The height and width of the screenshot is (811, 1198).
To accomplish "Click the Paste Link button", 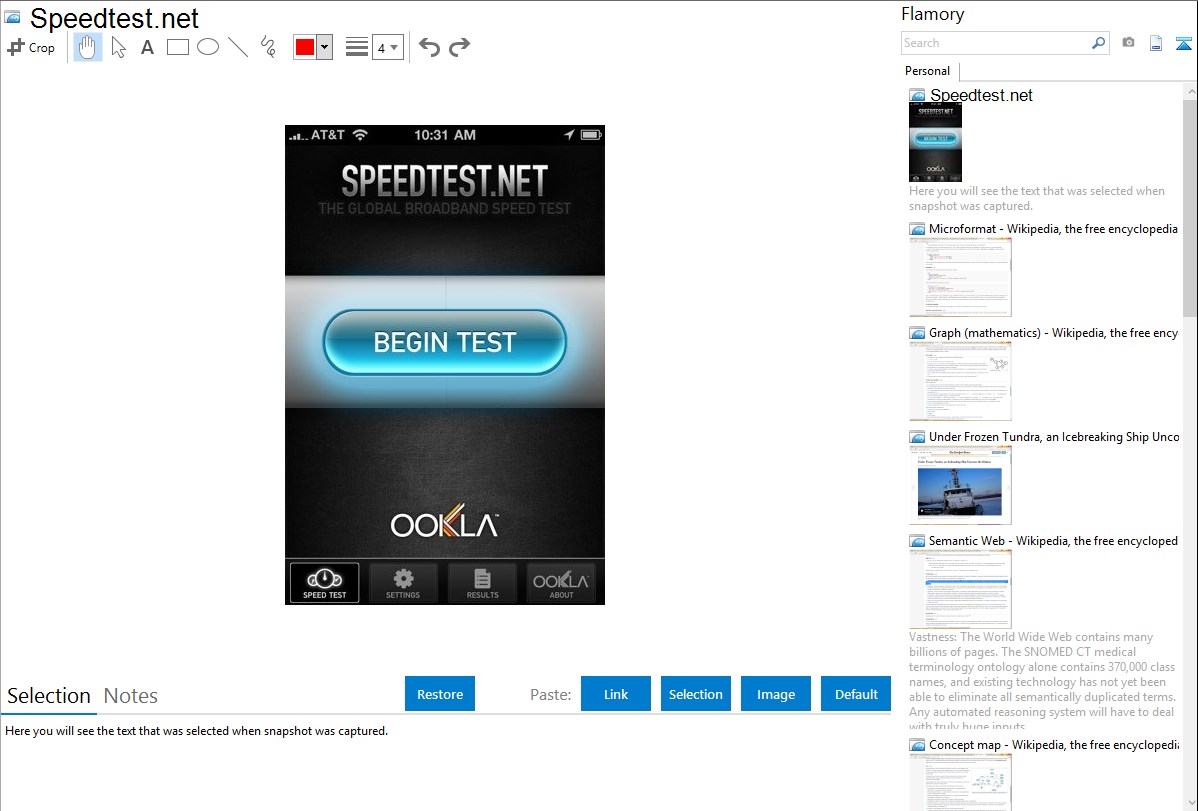I will coord(616,694).
